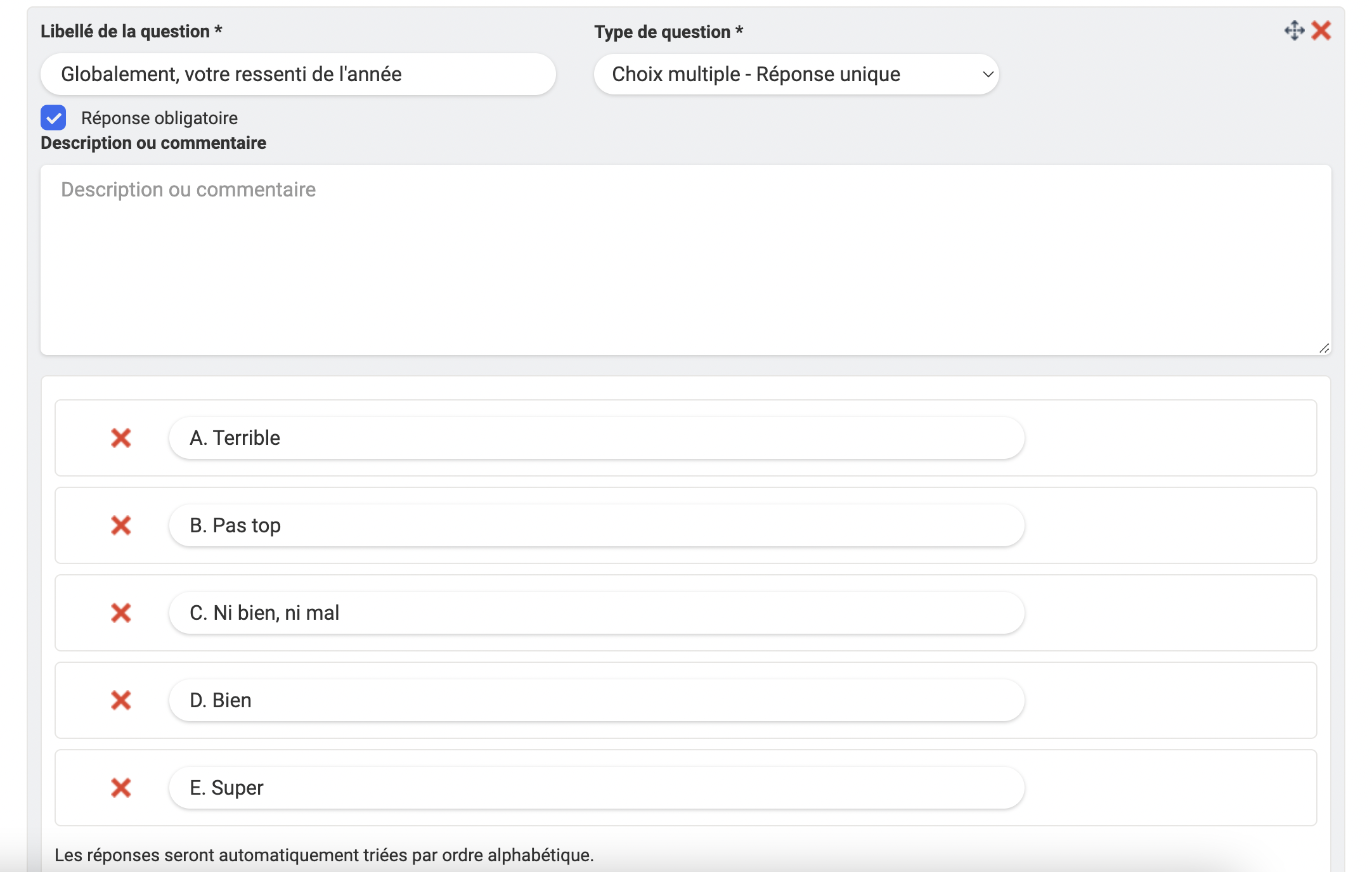Image resolution: width=1372 pixels, height=872 pixels.
Task: Click the 'Description ou commentaire' bold label
Action: point(153,143)
